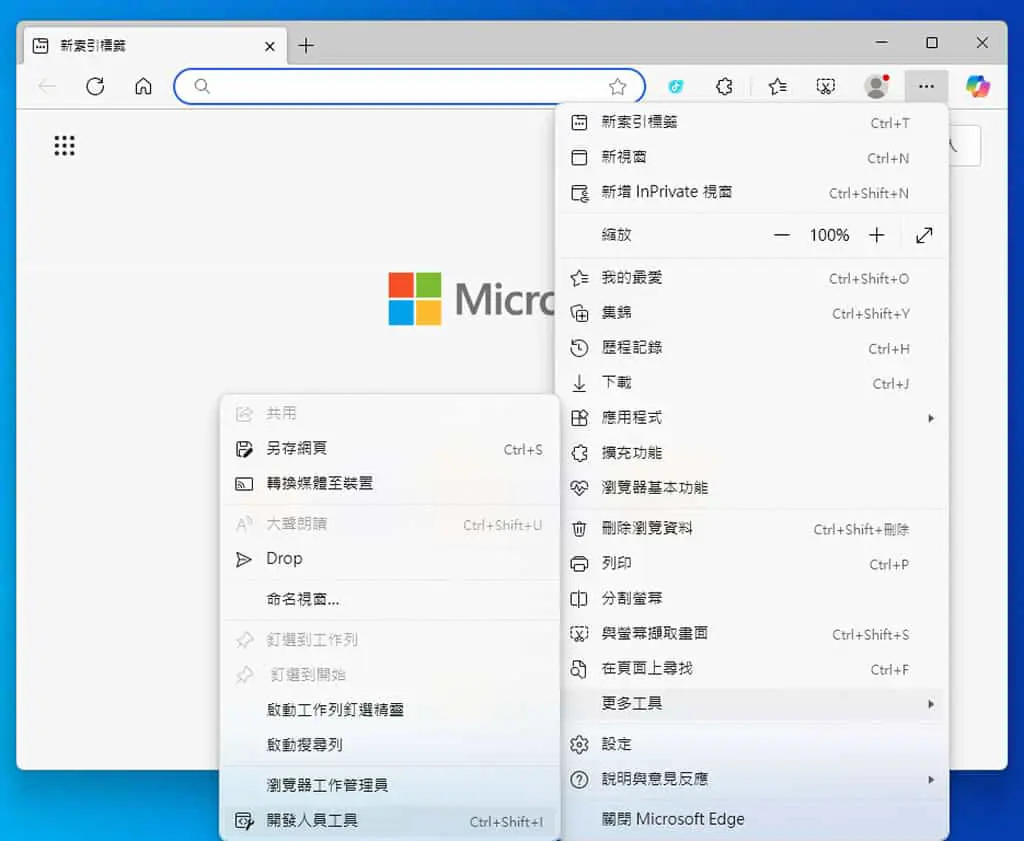This screenshot has height=841, width=1024.
Task: Open 瀏覽器工作管理員
Action: point(389,785)
